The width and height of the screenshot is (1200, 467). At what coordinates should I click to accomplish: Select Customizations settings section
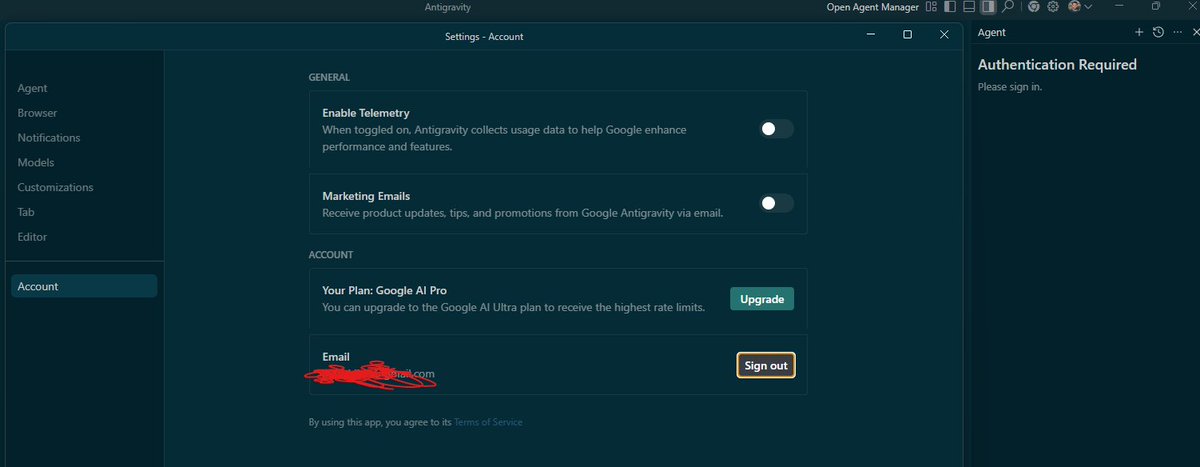[55, 188]
